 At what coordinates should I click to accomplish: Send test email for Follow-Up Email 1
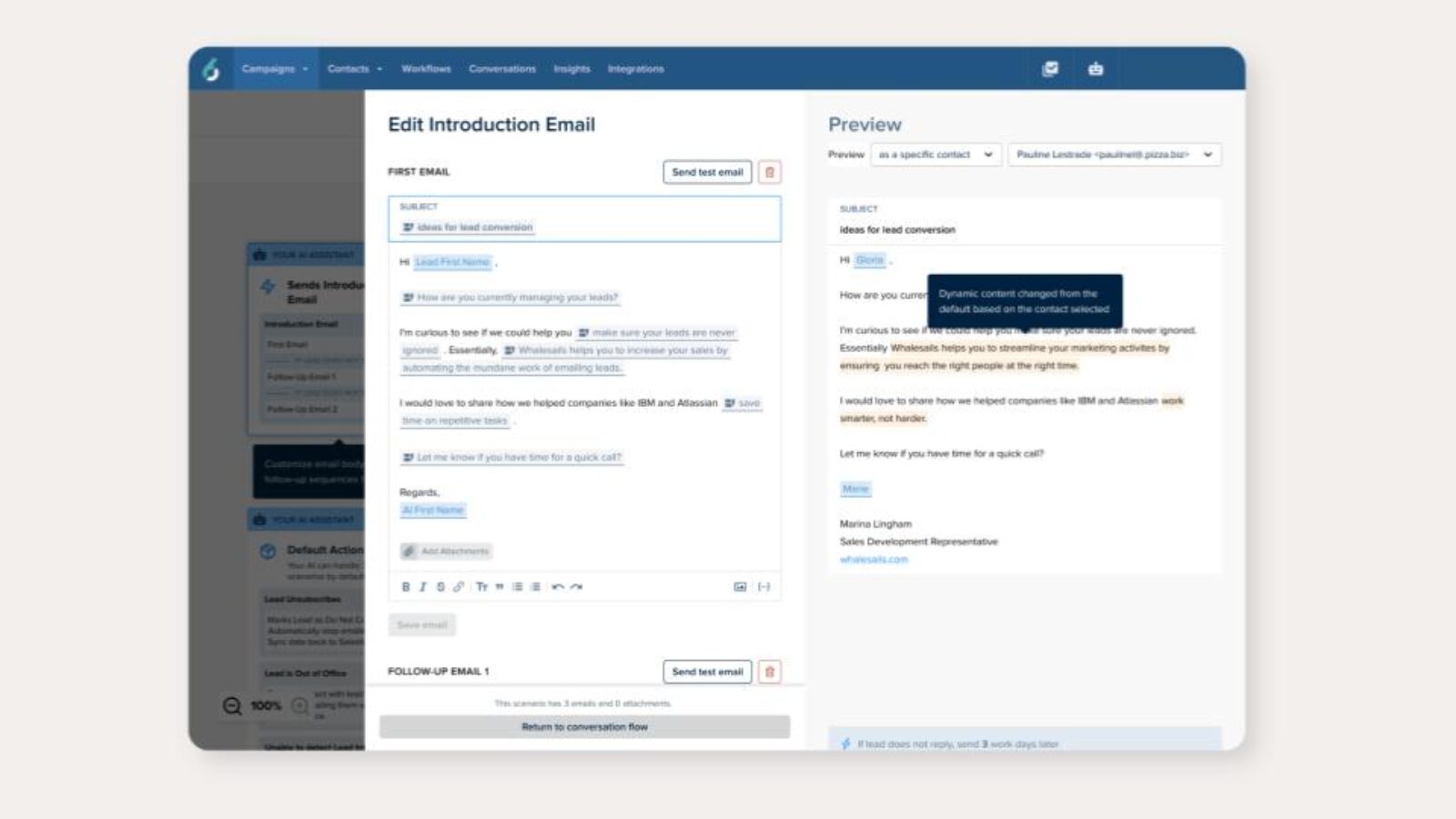point(708,672)
